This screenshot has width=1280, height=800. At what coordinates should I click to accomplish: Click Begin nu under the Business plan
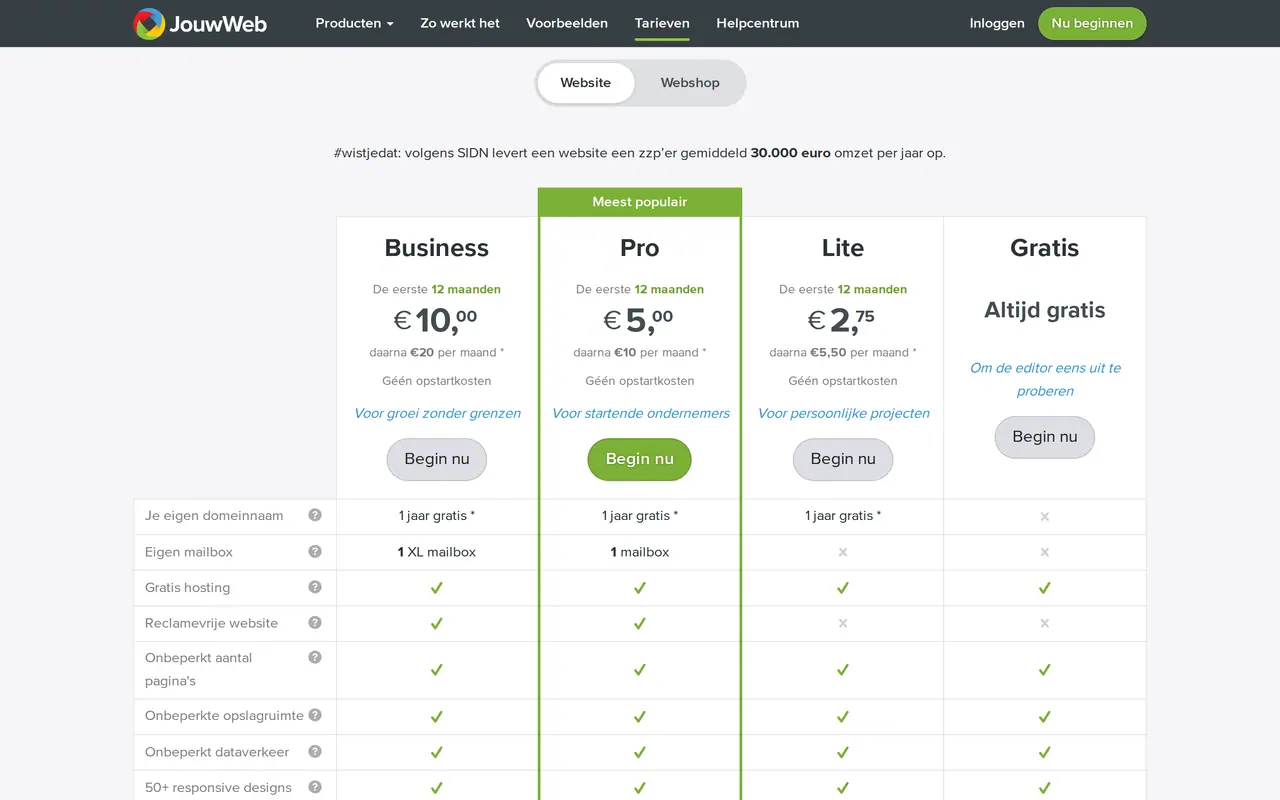pyautogui.click(x=437, y=459)
